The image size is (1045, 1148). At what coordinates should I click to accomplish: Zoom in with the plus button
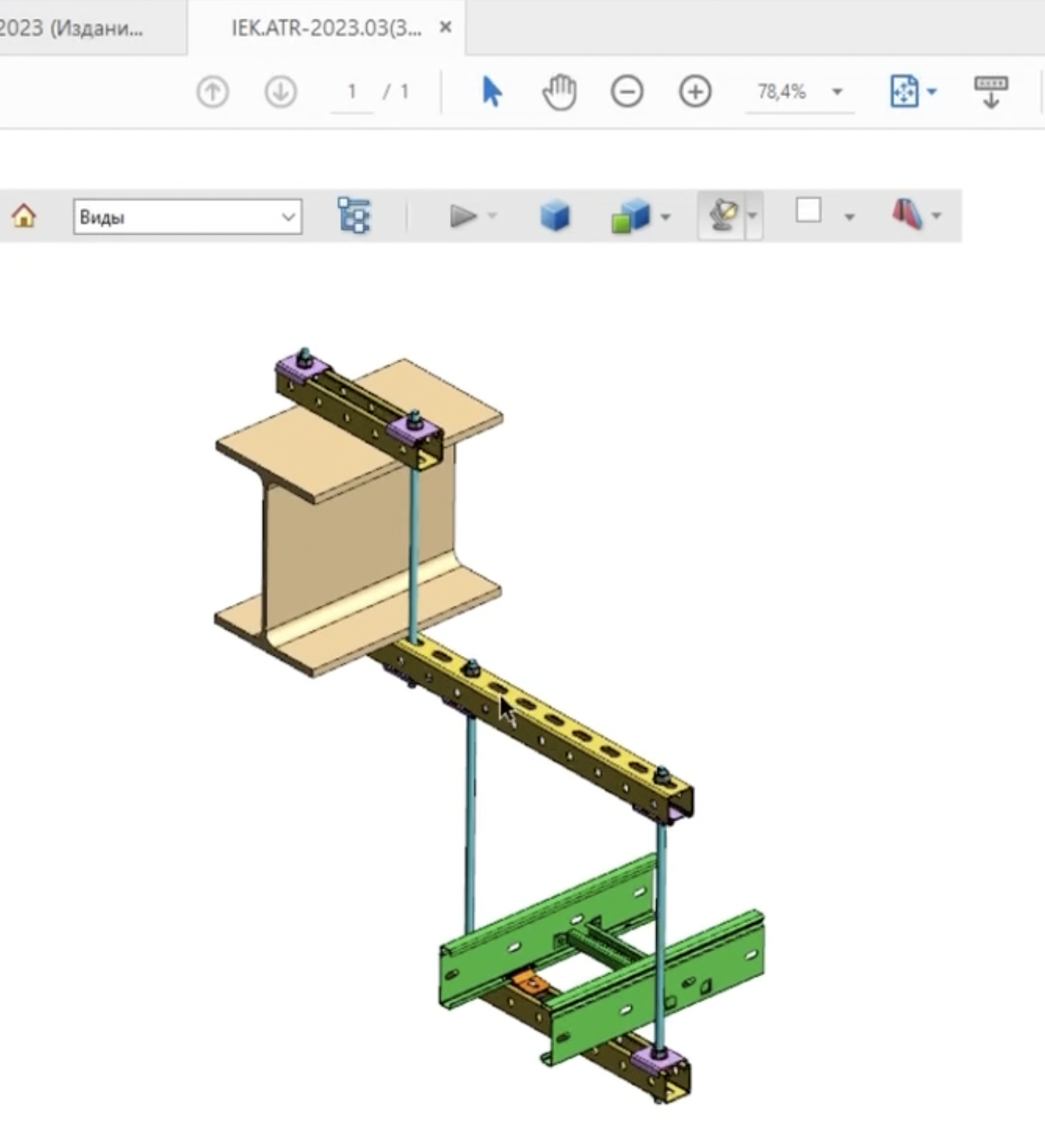click(694, 92)
